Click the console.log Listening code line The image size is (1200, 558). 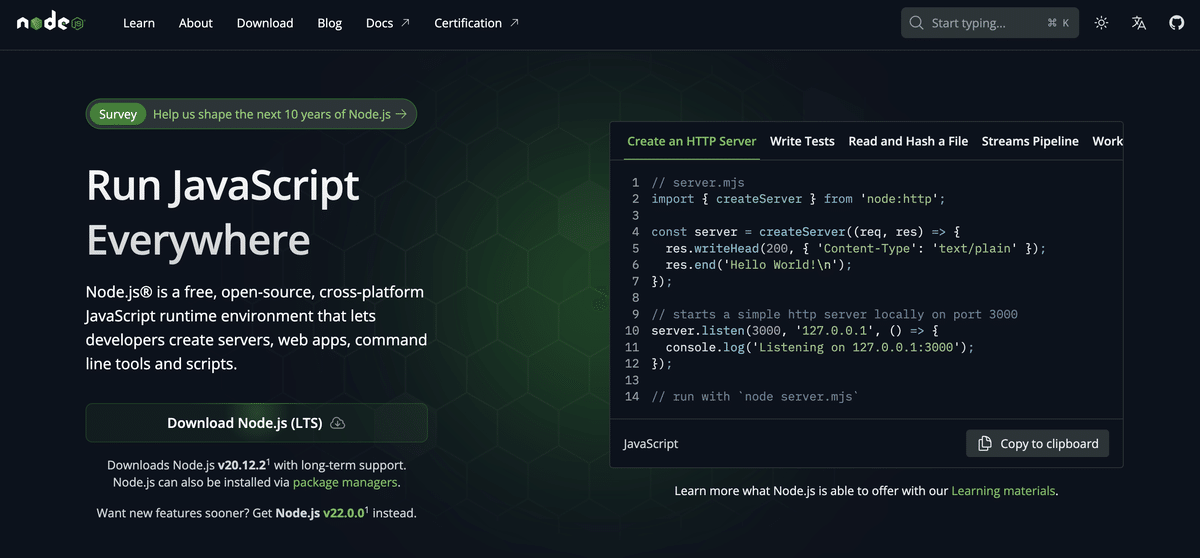coord(819,347)
